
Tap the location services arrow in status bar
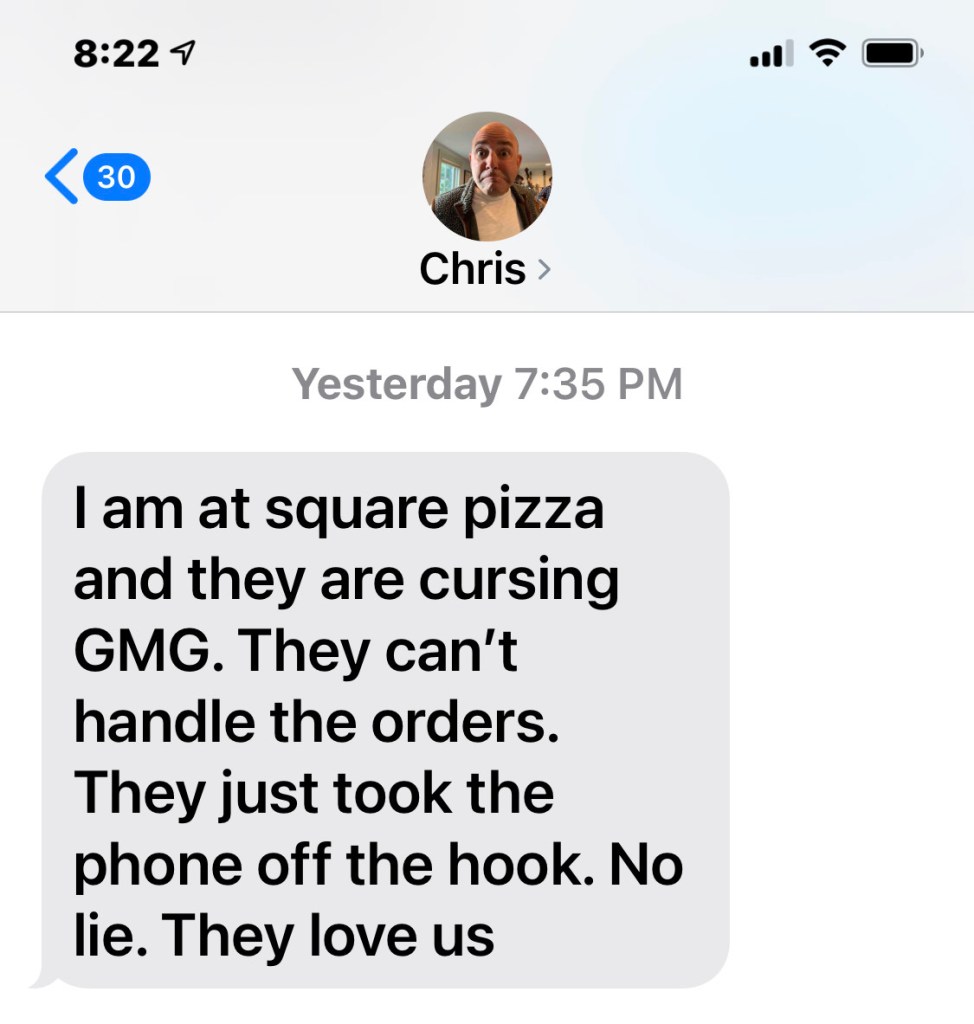click(x=183, y=53)
